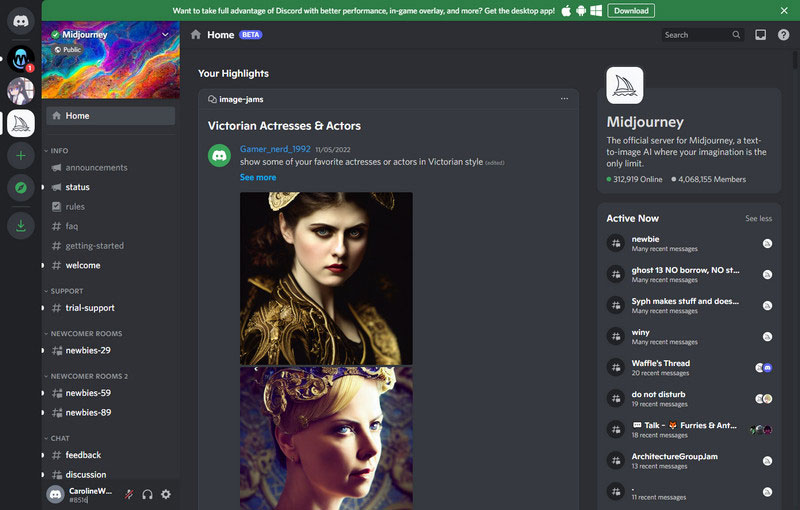
Task: Close the desktop app banner
Action: 784,11
